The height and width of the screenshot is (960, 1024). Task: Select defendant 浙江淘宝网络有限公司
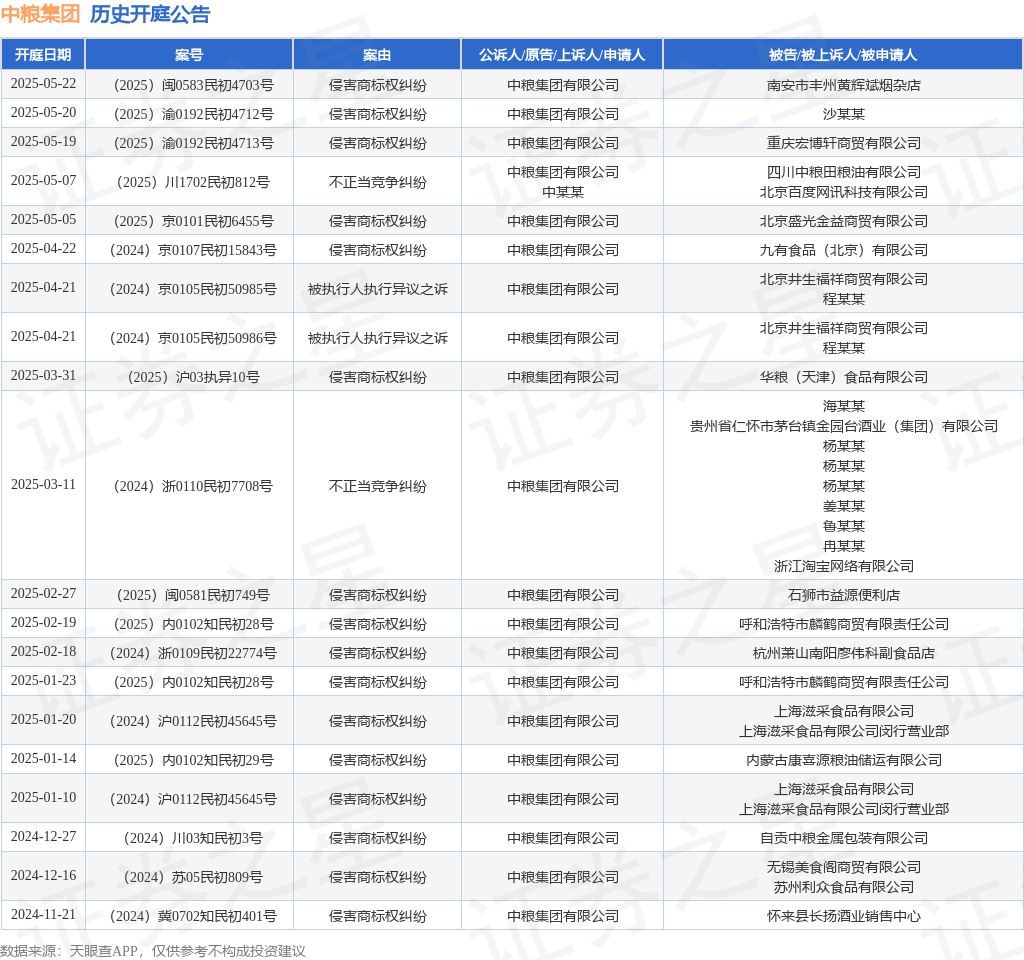[x=843, y=566]
